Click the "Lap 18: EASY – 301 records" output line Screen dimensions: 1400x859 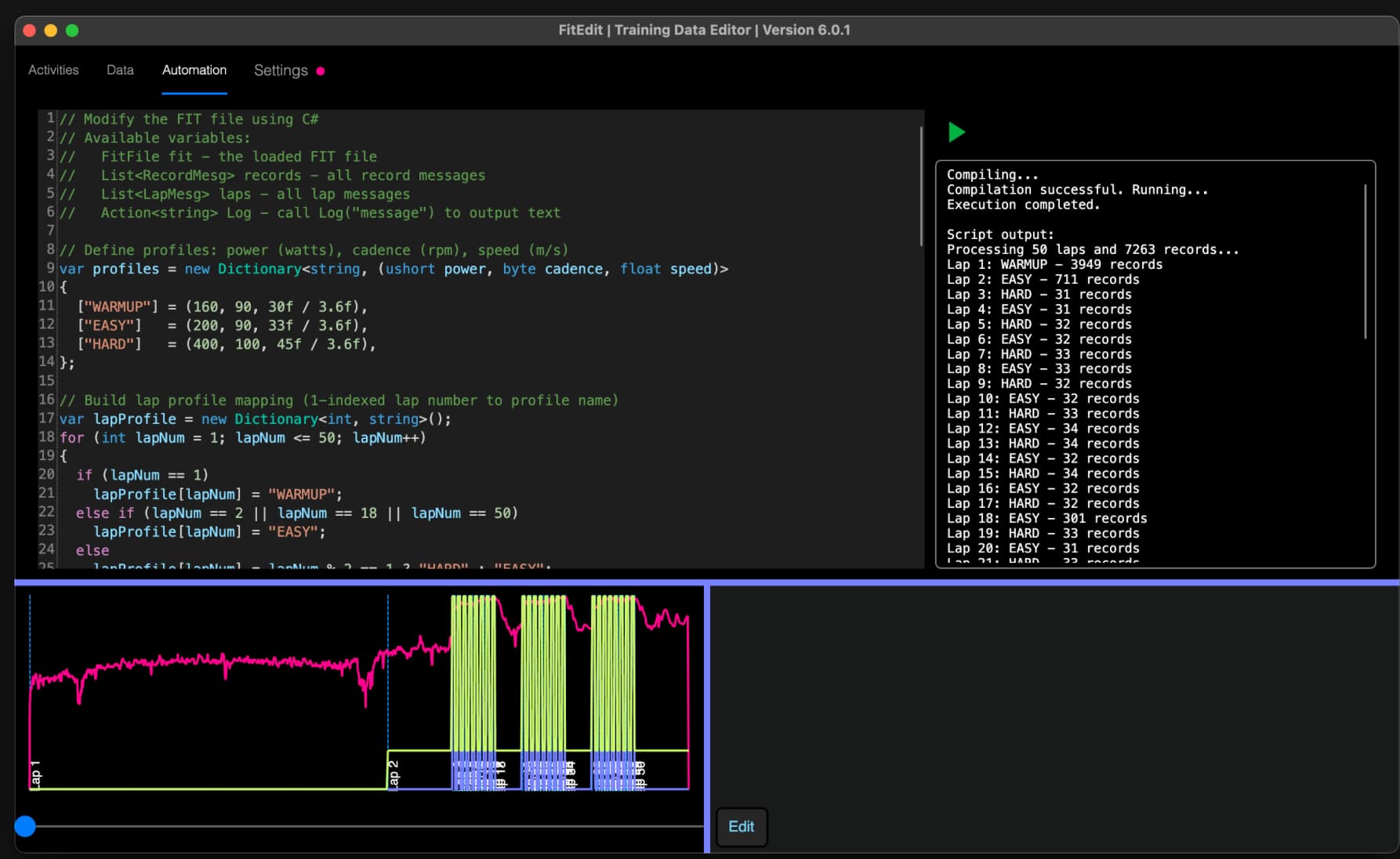[x=1046, y=519]
